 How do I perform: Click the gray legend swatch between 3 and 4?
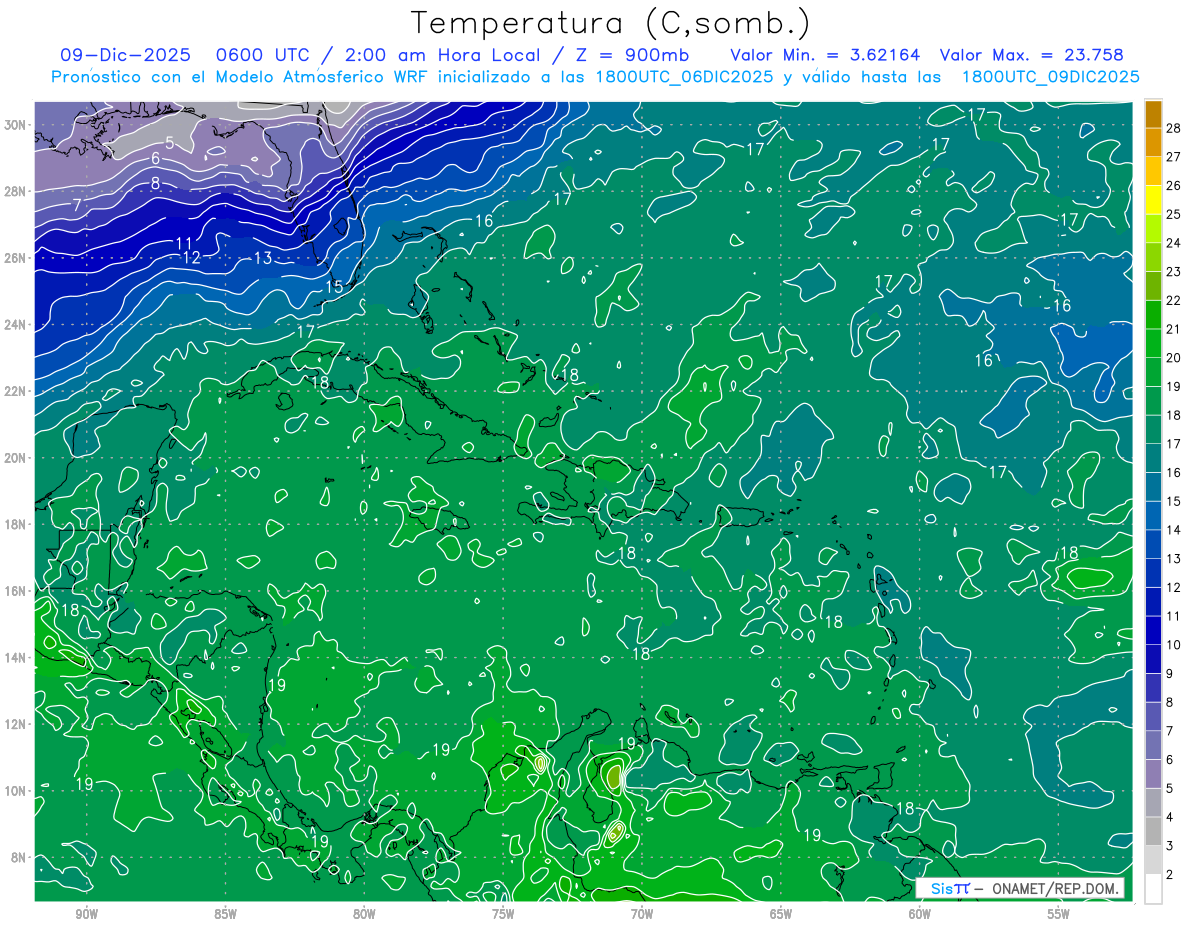pyautogui.click(x=1153, y=831)
